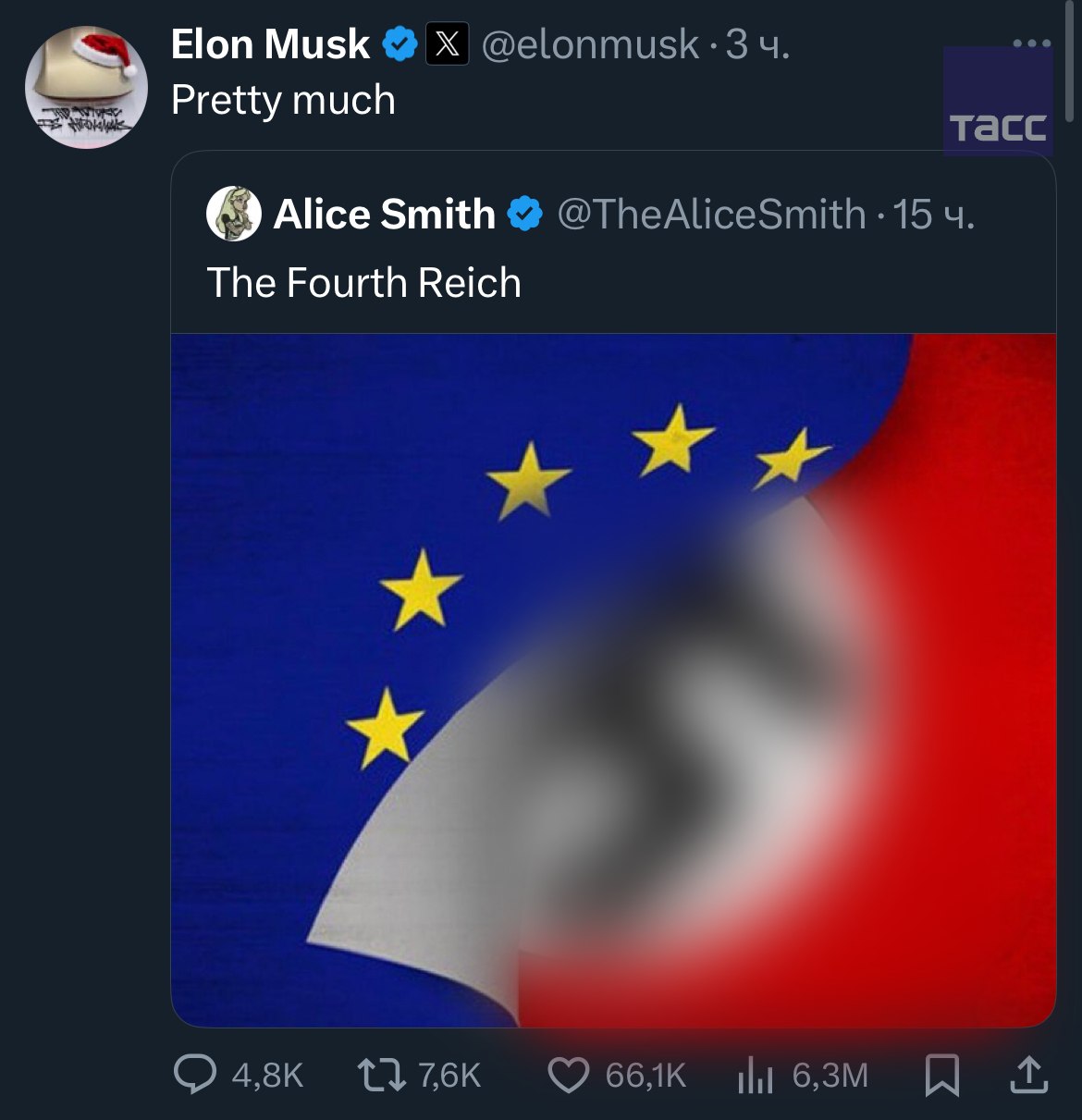Screen dimensions: 1082x1120
Task: Open the quoted tweet's flag image
Action: (613, 680)
